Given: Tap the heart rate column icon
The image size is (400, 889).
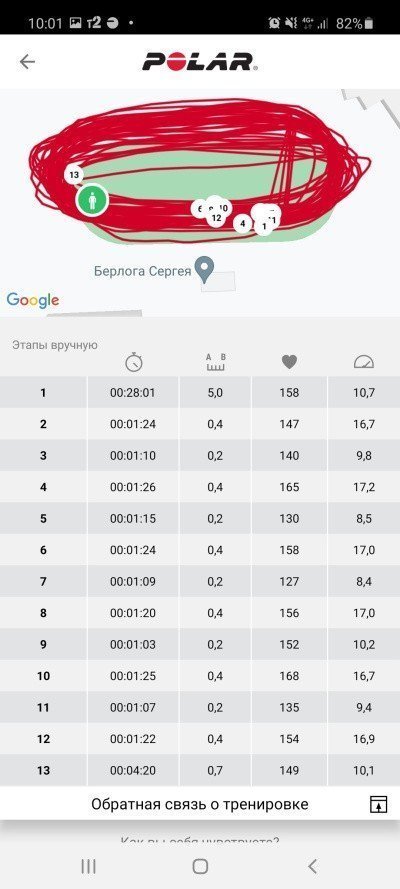Looking at the screenshot, I should (x=290, y=362).
